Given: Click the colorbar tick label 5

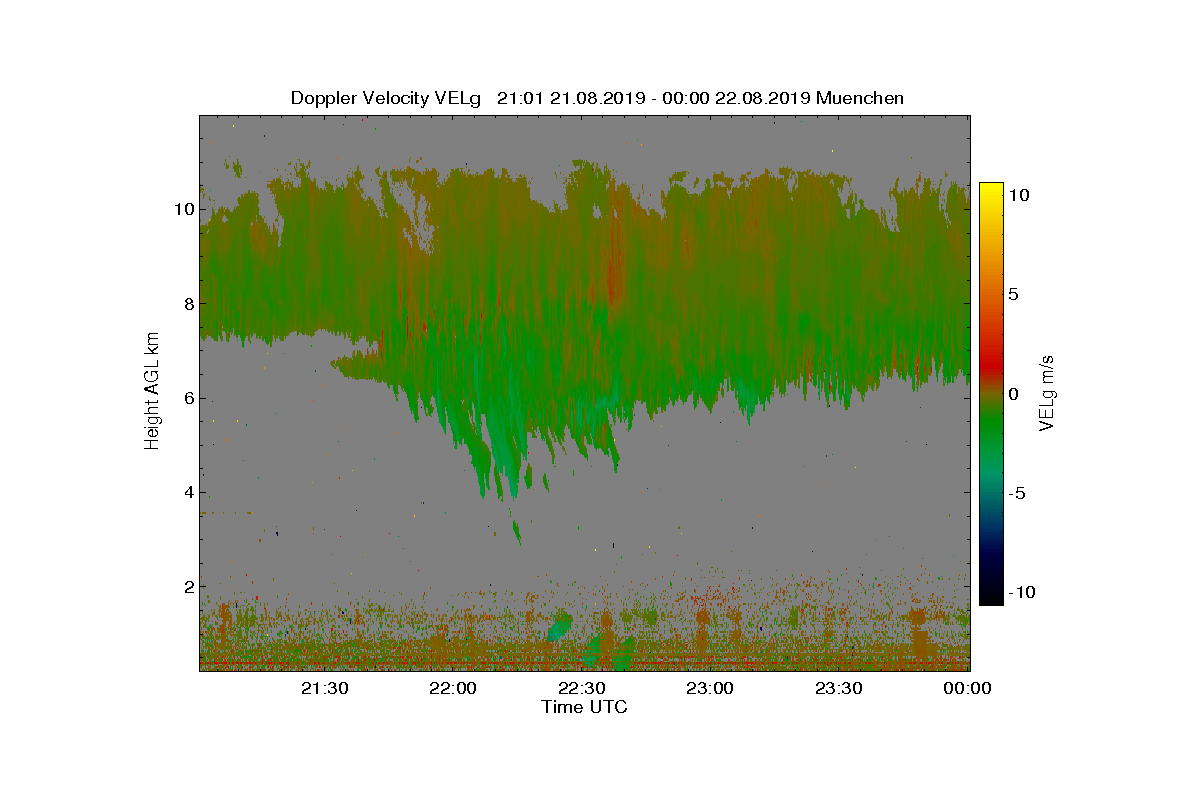Looking at the screenshot, I should [1012, 294].
